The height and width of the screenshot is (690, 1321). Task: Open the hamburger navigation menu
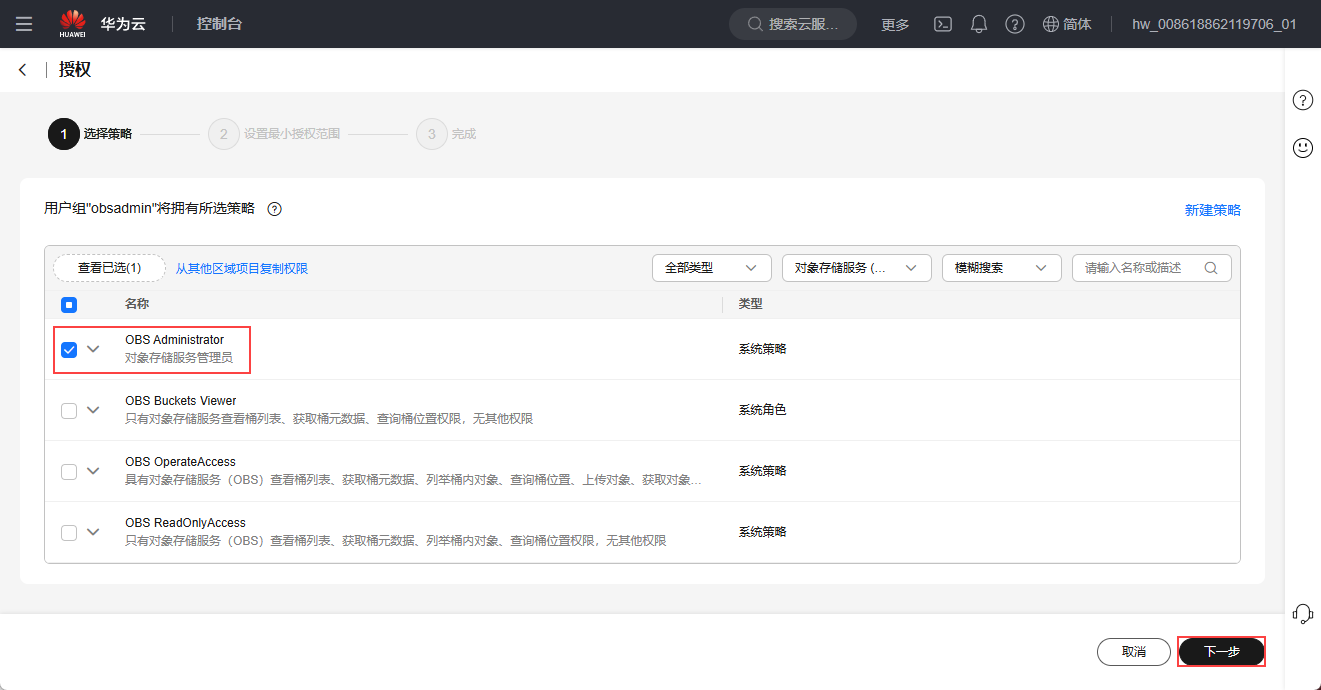24,24
